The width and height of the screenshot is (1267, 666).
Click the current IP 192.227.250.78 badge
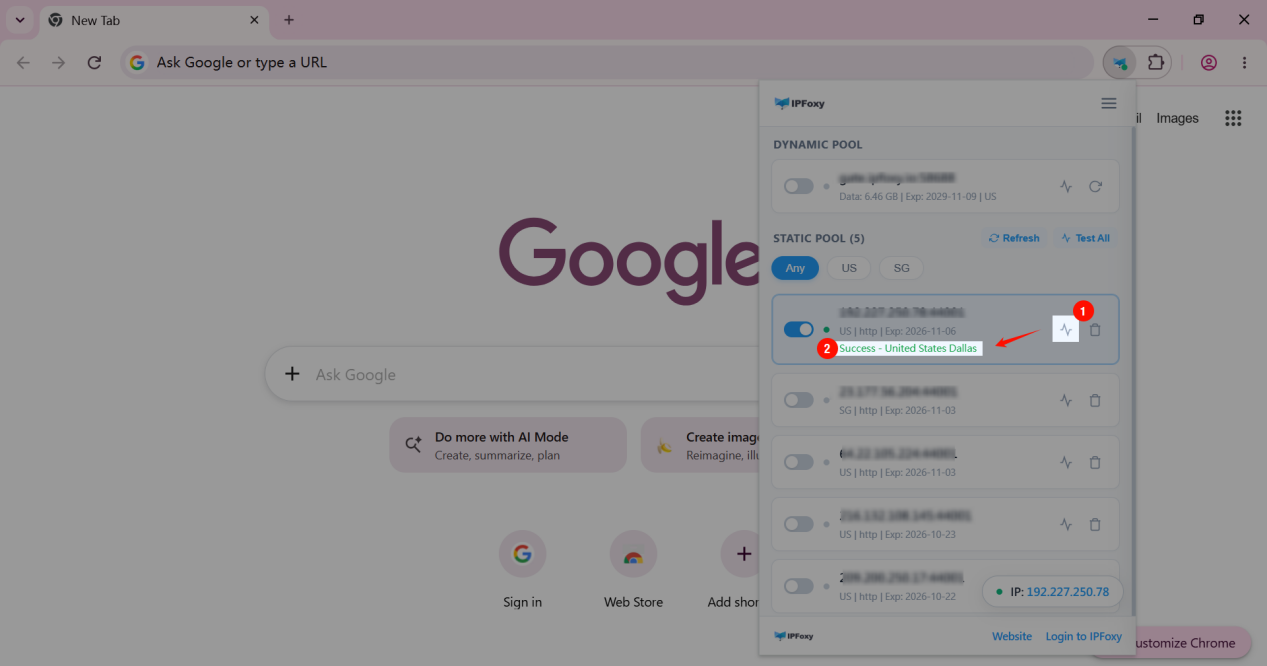1053,592
